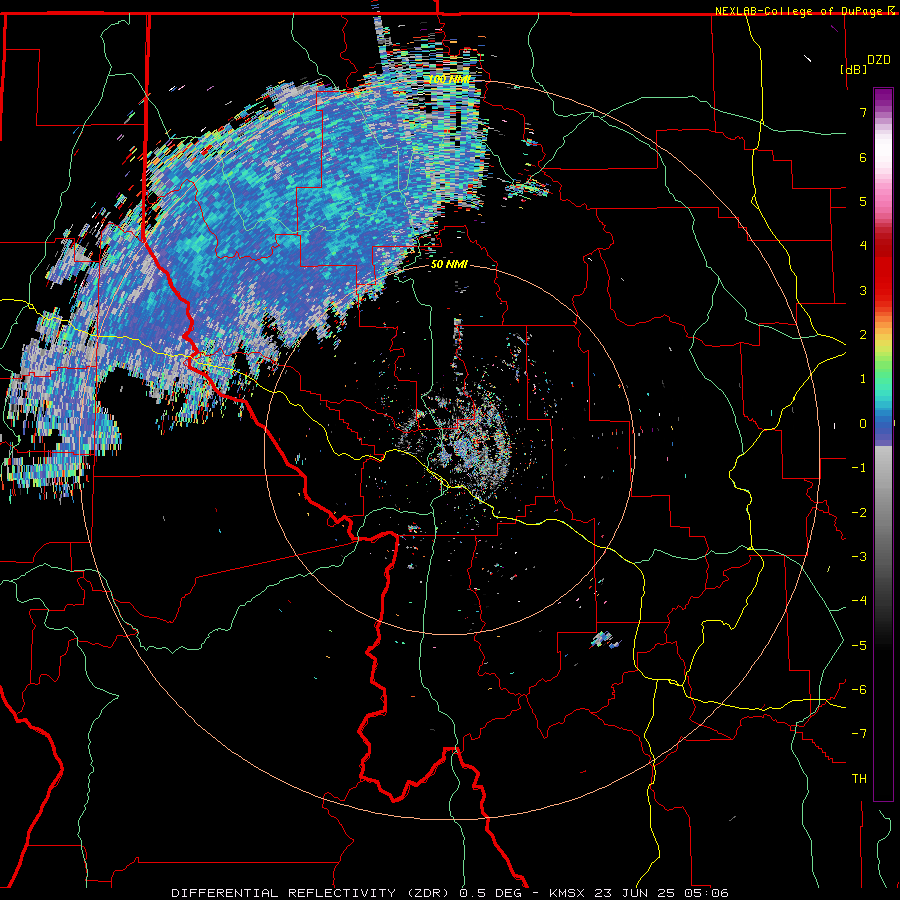Click the 4 dB value on color scale
The width and height of the screenshot is (900, 900).
(x=863, y=246)
